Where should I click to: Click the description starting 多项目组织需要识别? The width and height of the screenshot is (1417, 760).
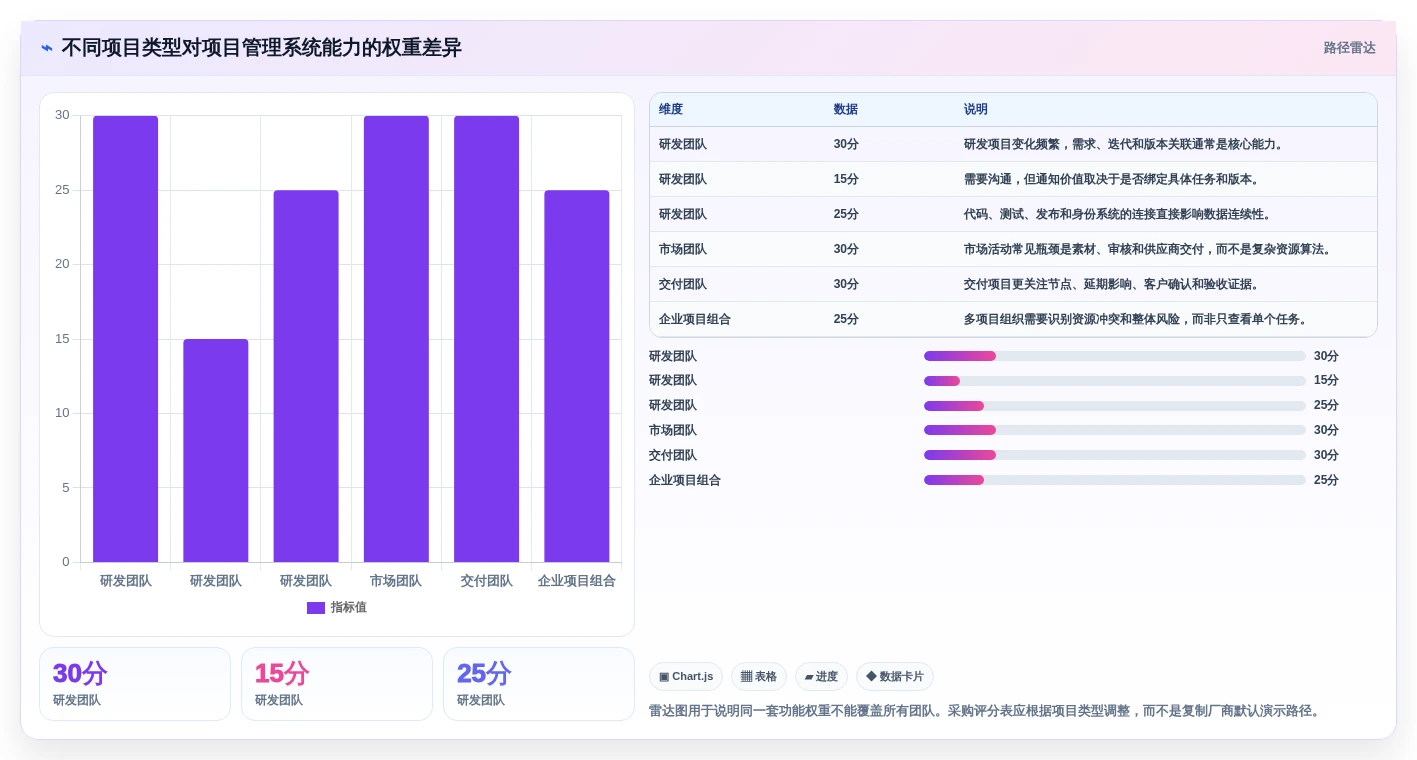click(1136, 319)
